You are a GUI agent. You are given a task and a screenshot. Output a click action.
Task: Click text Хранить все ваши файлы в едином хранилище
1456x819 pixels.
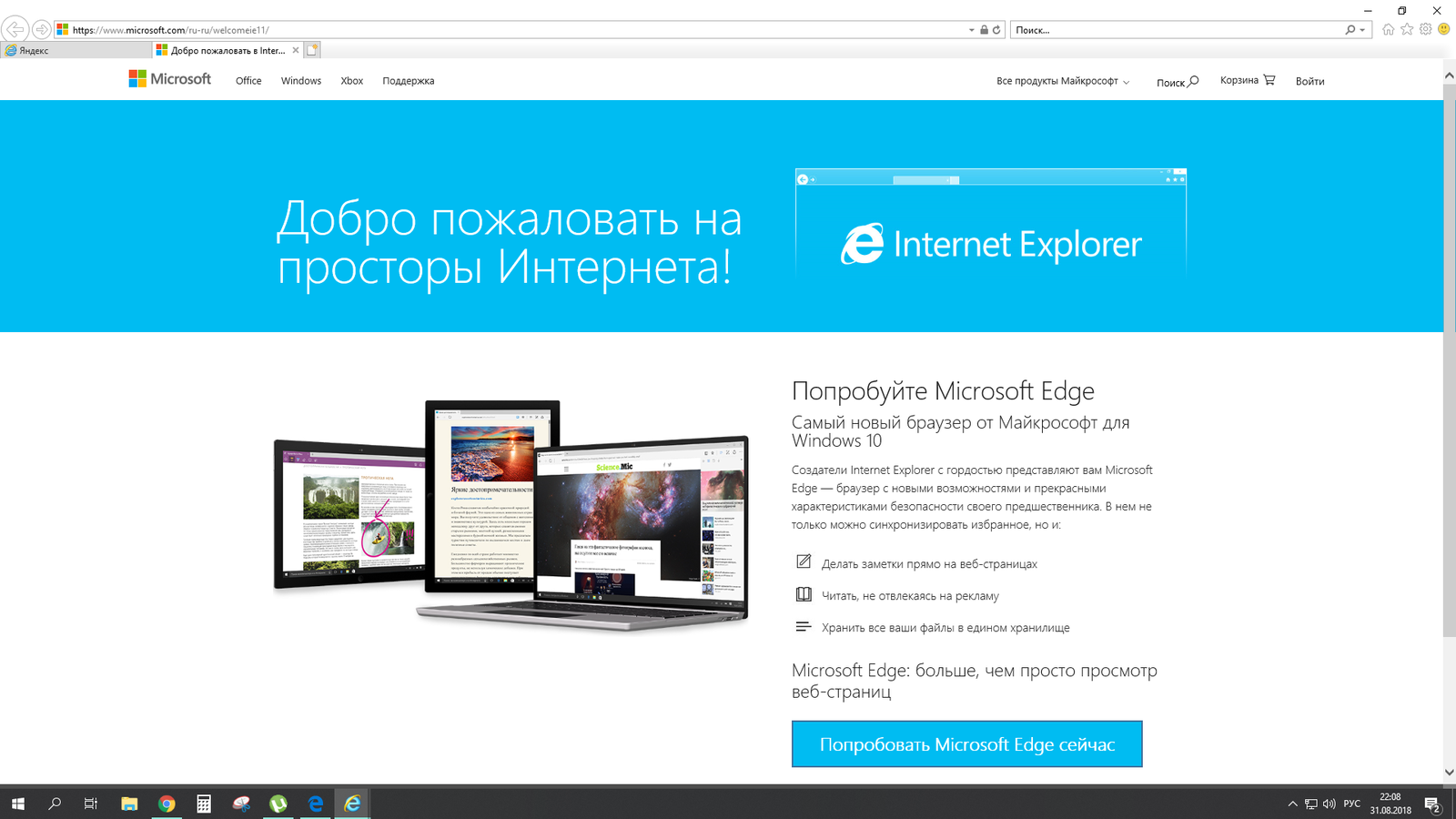(x=945, y=628)
